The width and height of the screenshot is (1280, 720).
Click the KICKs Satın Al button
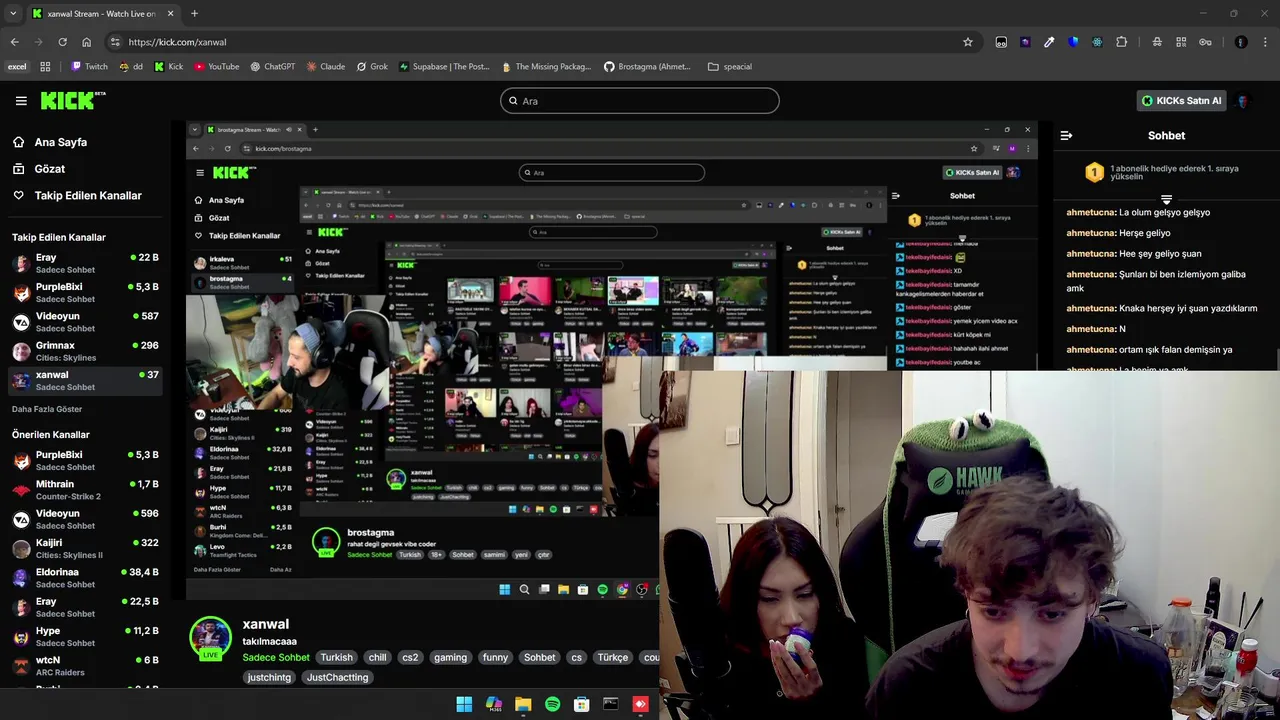click(1181, 101)
